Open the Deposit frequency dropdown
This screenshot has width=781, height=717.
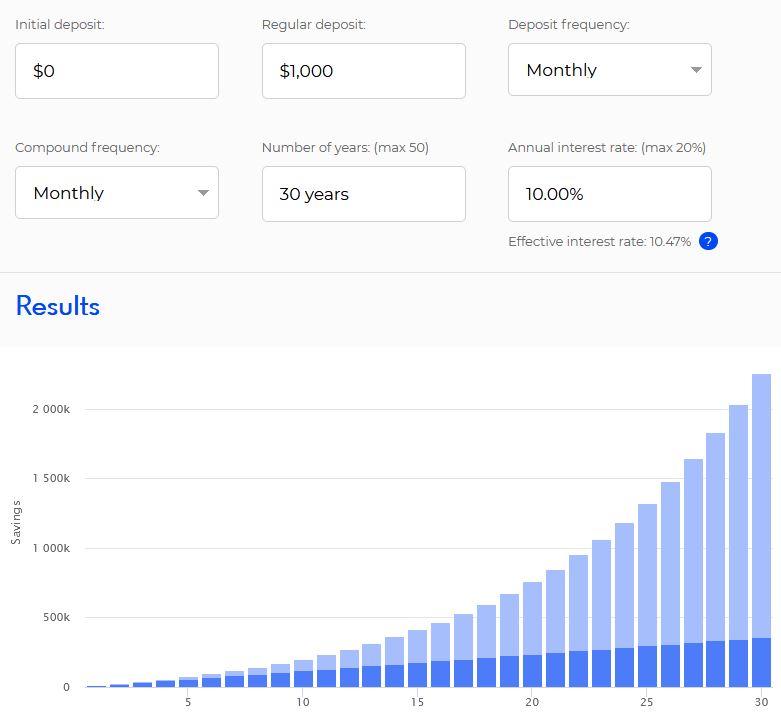[x=609, y=70]
